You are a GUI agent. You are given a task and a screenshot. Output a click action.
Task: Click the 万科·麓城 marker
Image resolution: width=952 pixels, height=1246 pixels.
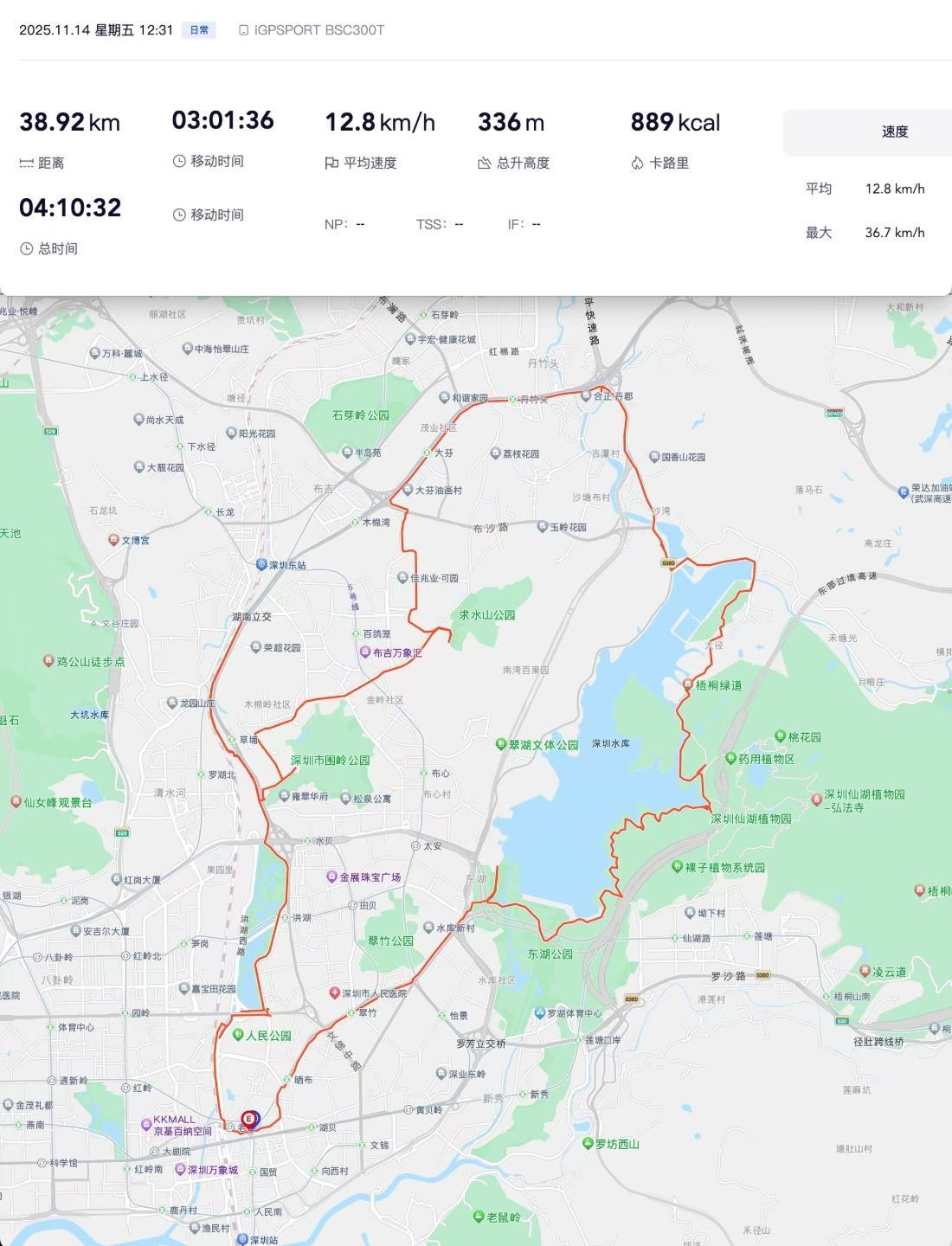pos(94,353)
